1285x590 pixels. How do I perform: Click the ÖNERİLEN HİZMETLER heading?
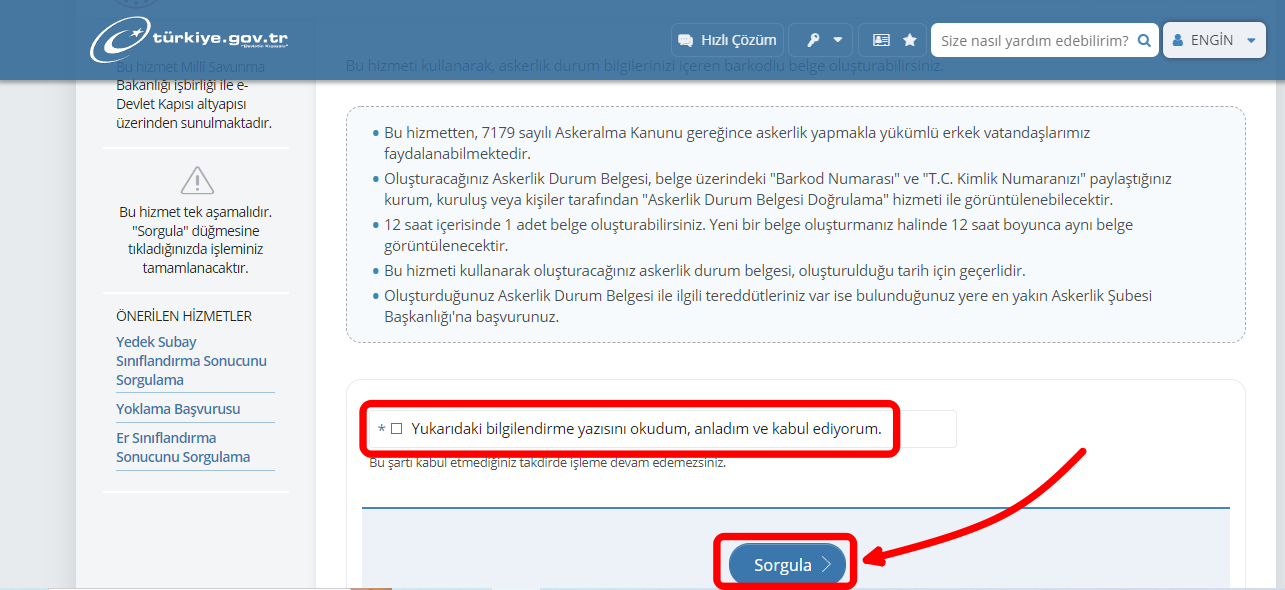[x=184, y=316]
